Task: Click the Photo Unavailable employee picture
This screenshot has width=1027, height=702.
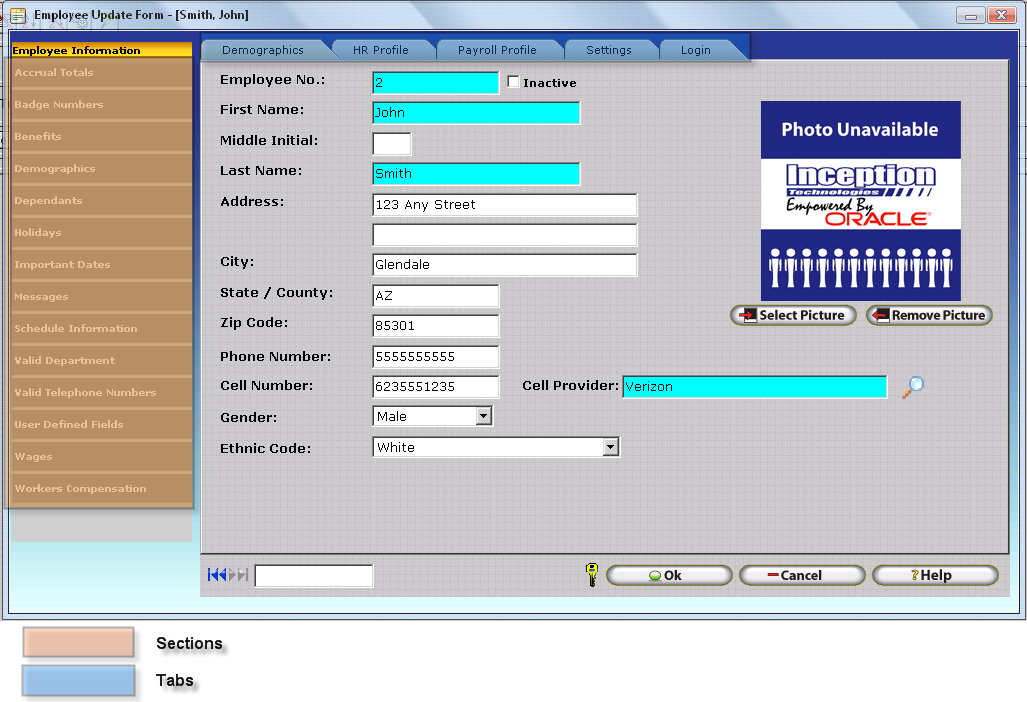Action: pos(860,200)
